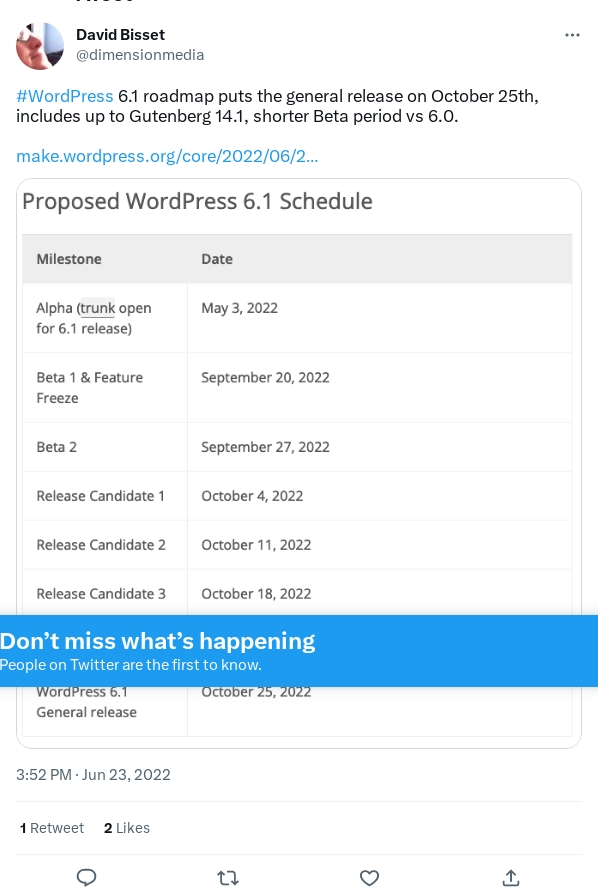The image size is (598, 892).
Task: Click People on Twitter are first to know text
Action: click(x=131, y=664)
